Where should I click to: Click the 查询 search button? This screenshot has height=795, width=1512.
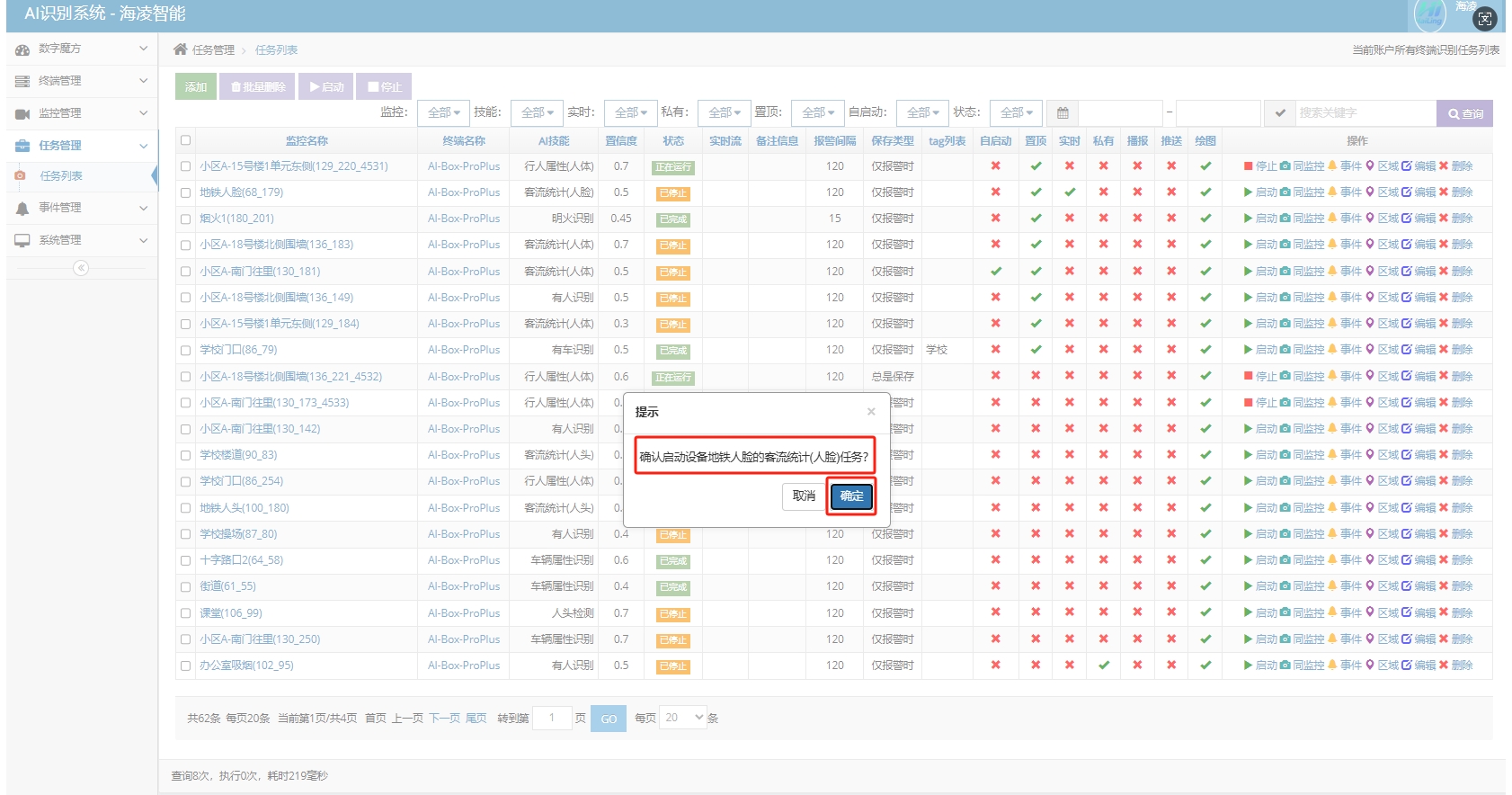1465,113
